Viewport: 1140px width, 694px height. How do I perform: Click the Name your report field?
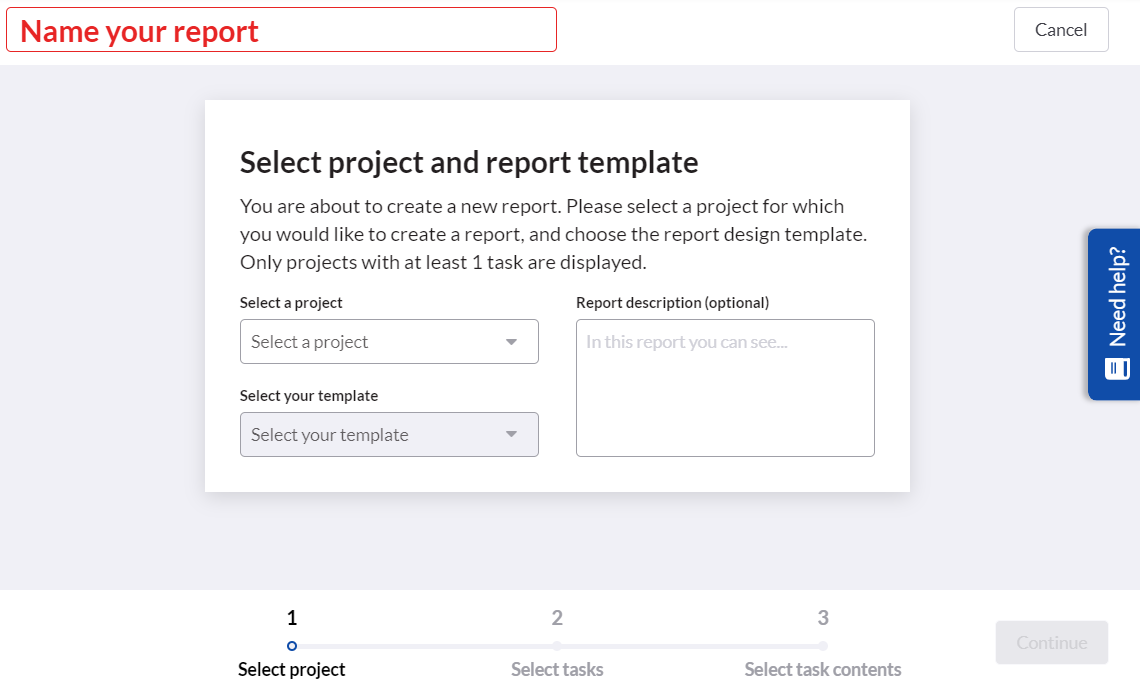(281, 30)
